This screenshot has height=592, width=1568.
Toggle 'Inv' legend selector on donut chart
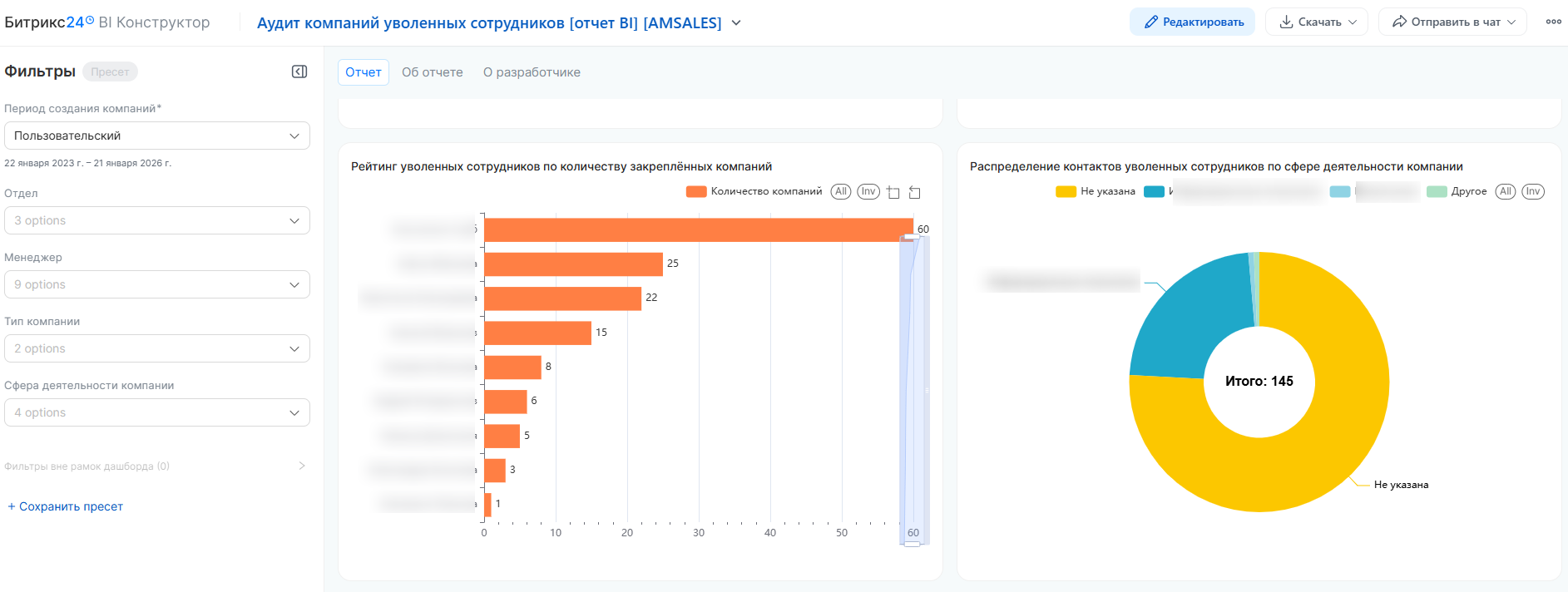(1533, 191)
